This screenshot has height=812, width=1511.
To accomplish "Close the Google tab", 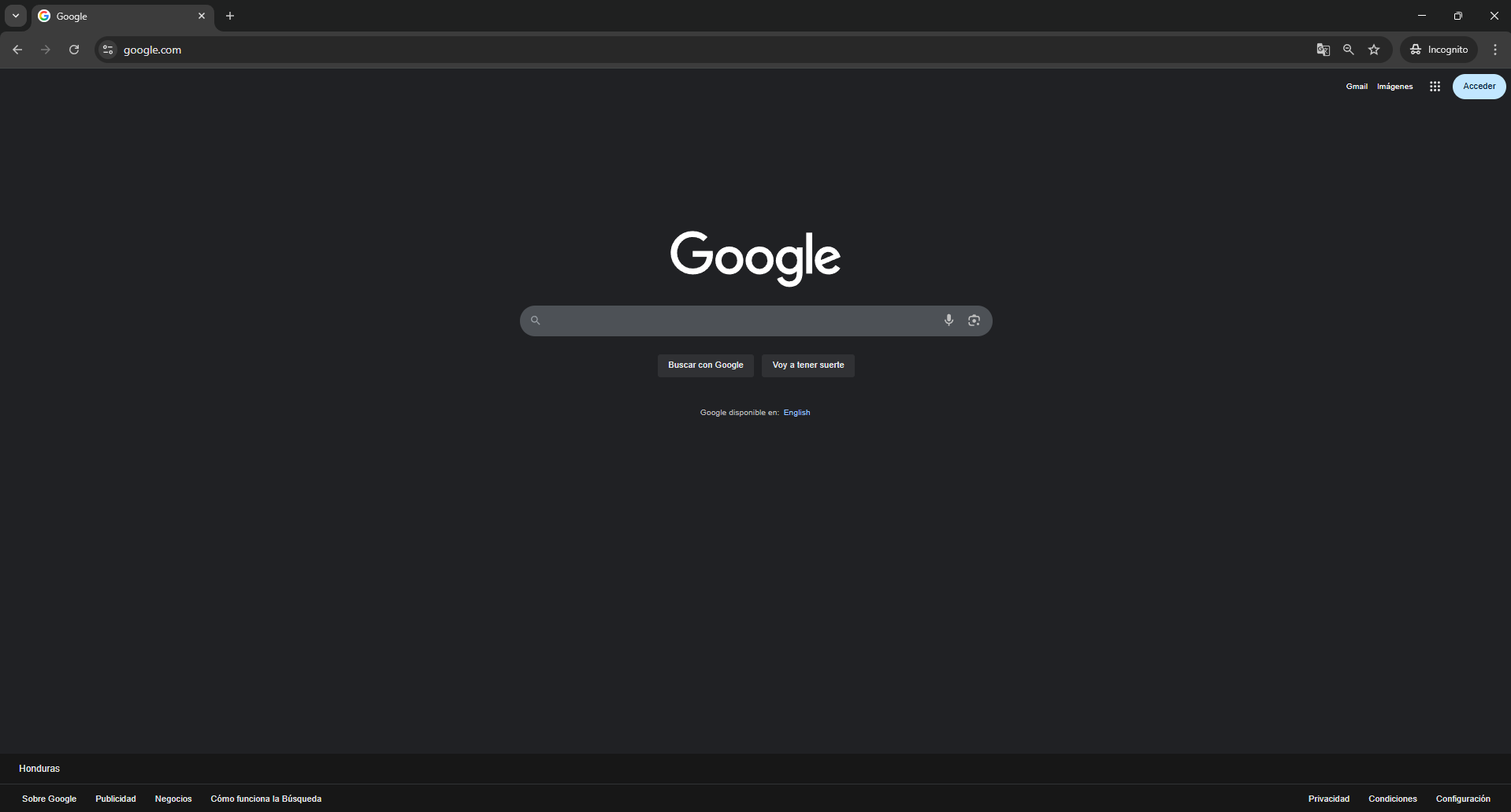I will click(x=202, y=16).
